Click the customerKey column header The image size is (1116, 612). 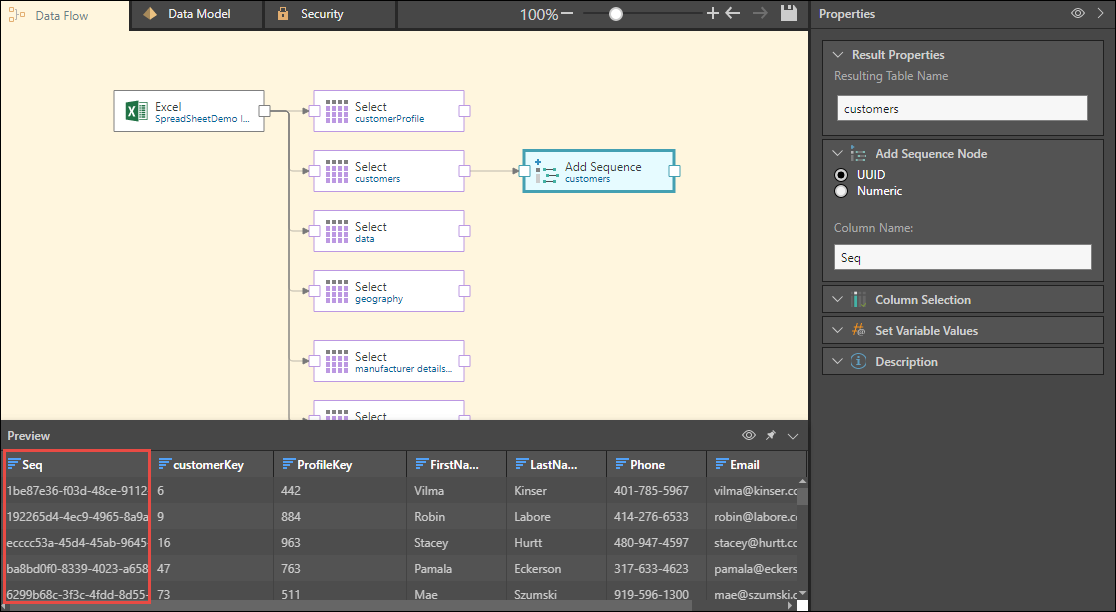208,465
